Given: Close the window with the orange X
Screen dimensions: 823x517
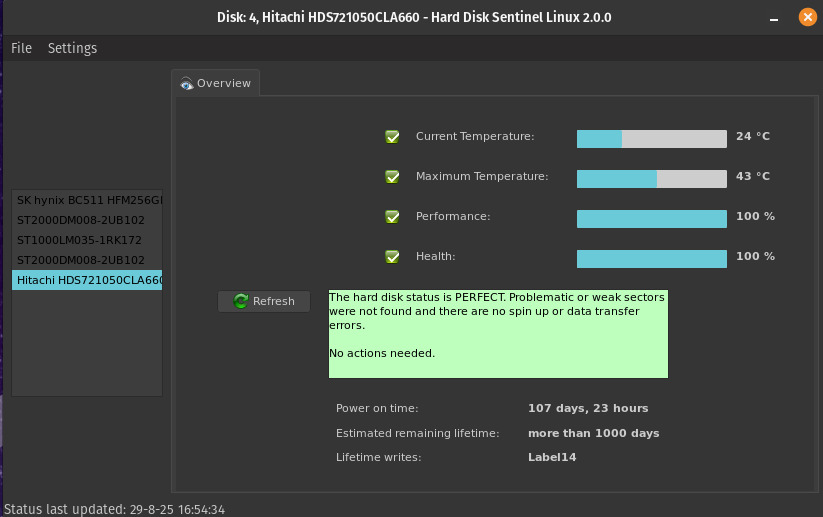Looking at the screenshot, I should point(807,17).
